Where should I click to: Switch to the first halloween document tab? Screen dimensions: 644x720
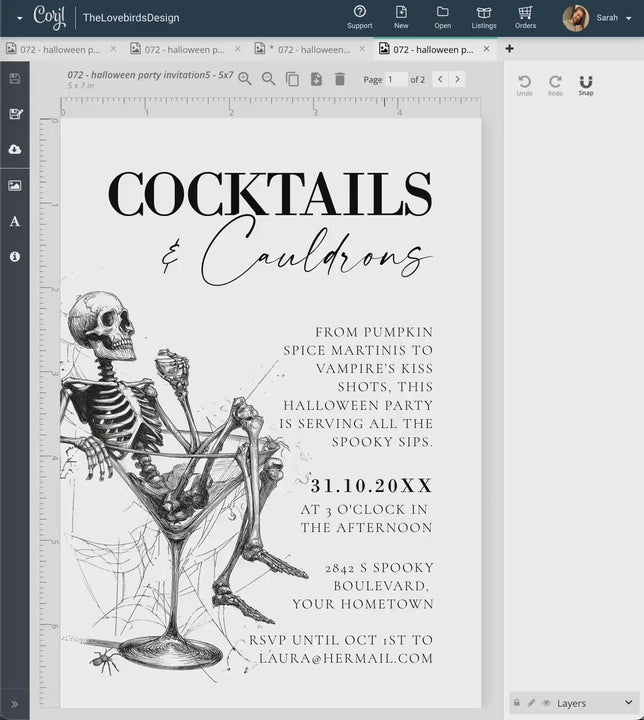pyautogui.click(x=60, y=49)
